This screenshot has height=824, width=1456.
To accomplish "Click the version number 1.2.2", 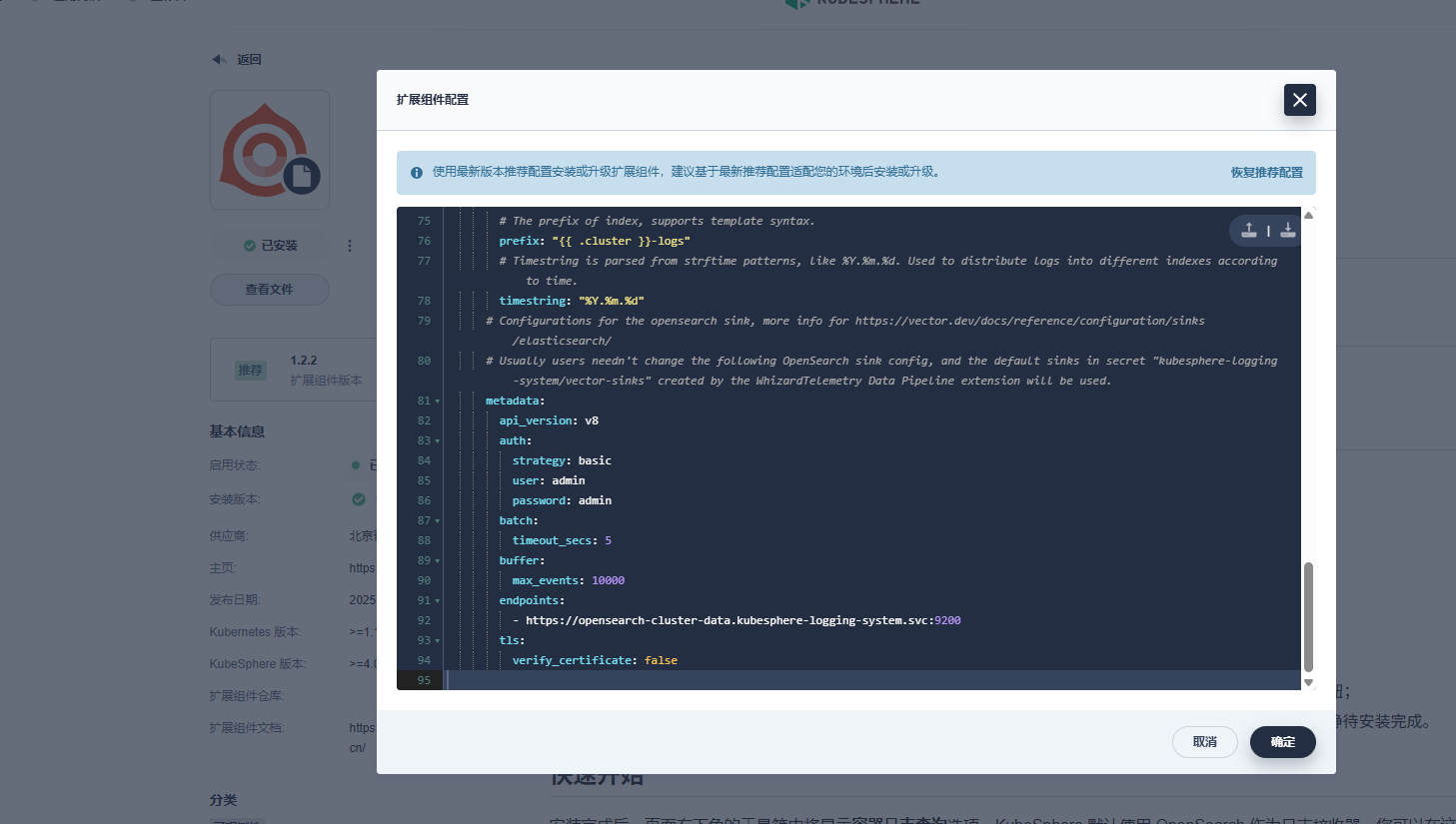I will 304,361.
